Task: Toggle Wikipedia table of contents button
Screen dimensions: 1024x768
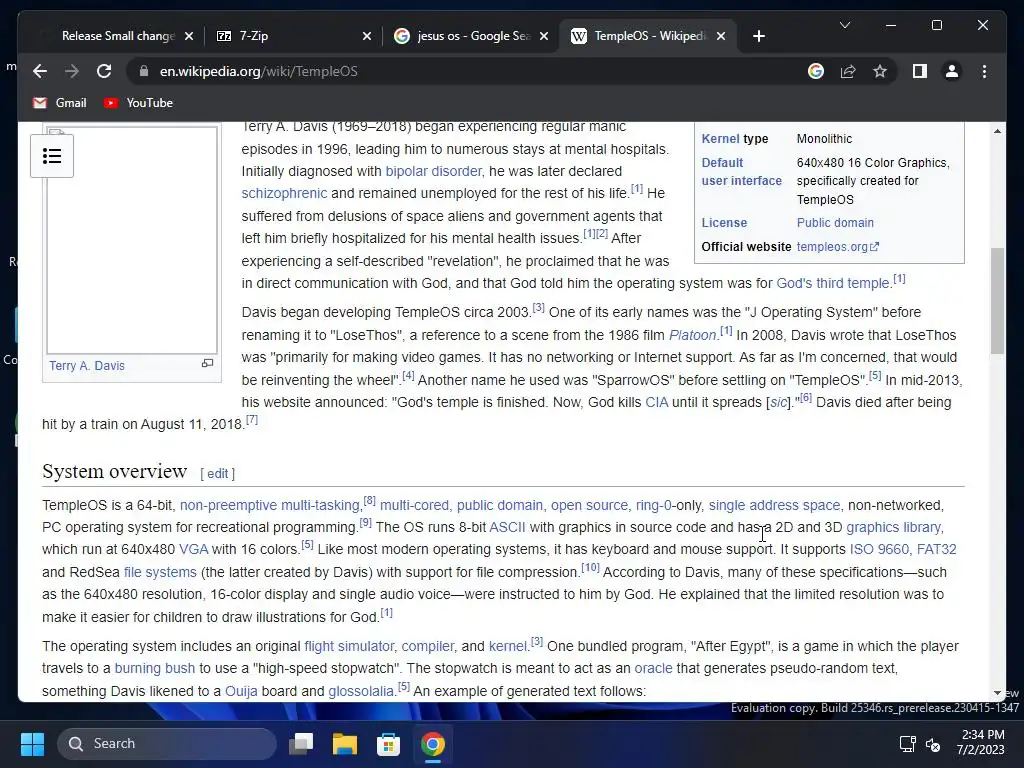Action: pos(52,156)
